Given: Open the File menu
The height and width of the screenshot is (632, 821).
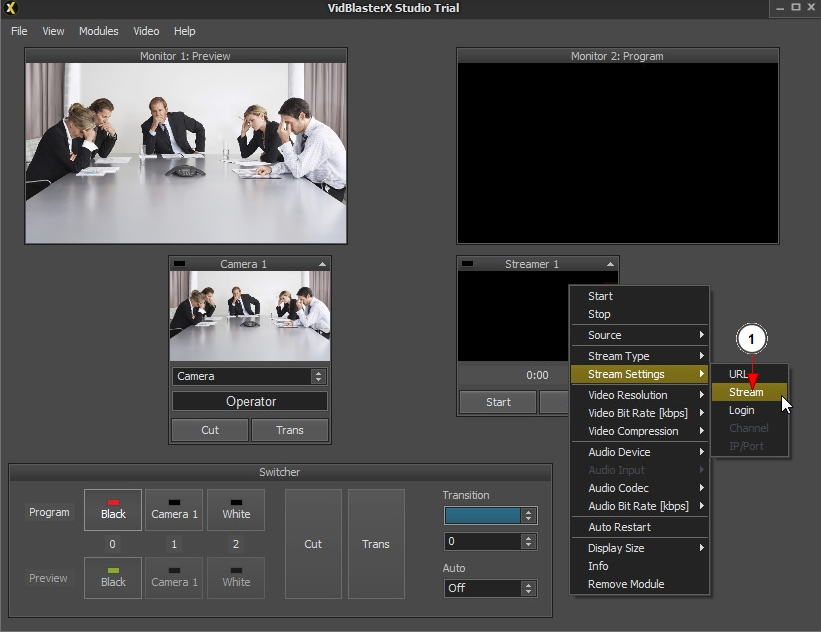Looking at the screenshot, I should point(19,31).
